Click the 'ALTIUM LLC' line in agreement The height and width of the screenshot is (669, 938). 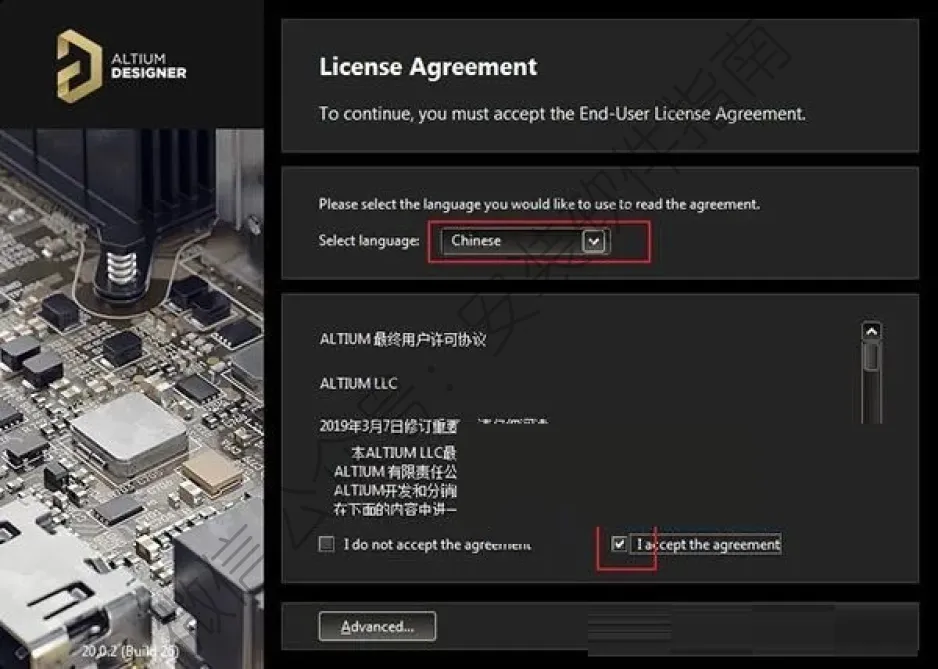coord(358,383)
